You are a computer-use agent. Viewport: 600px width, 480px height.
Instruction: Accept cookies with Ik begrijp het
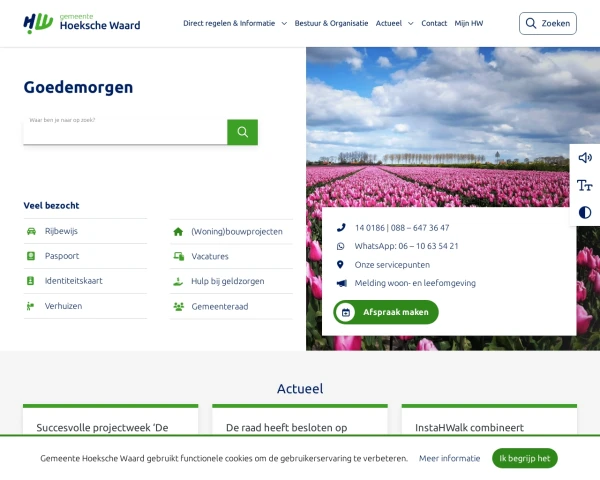click(x=525, y=458)
